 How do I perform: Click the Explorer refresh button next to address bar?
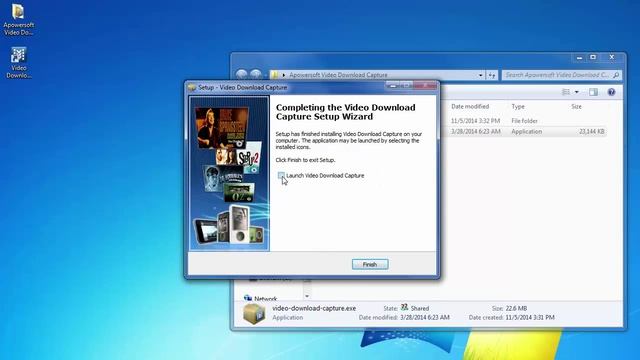pyautogui.click(x=492, y=75)
